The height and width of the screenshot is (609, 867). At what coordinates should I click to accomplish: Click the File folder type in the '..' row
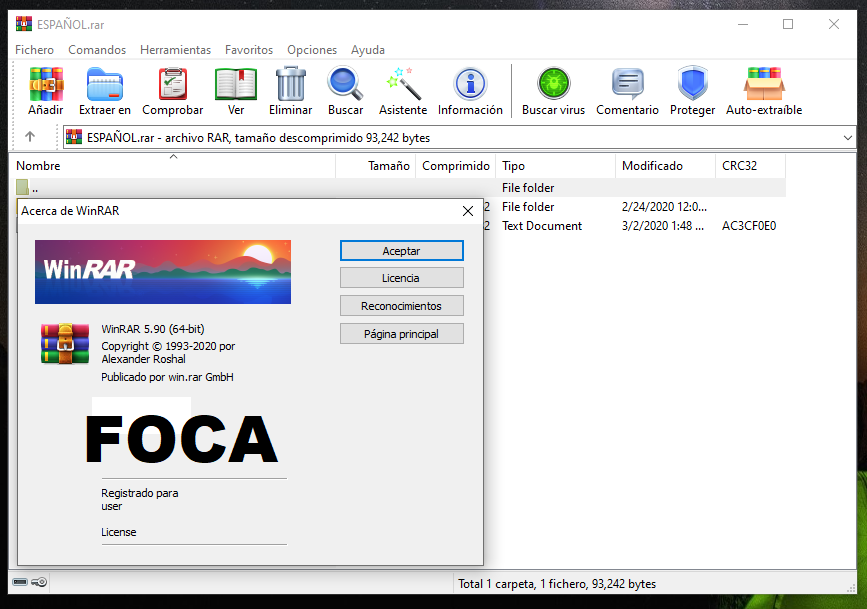pyautogui.click(x=527, y=188)
